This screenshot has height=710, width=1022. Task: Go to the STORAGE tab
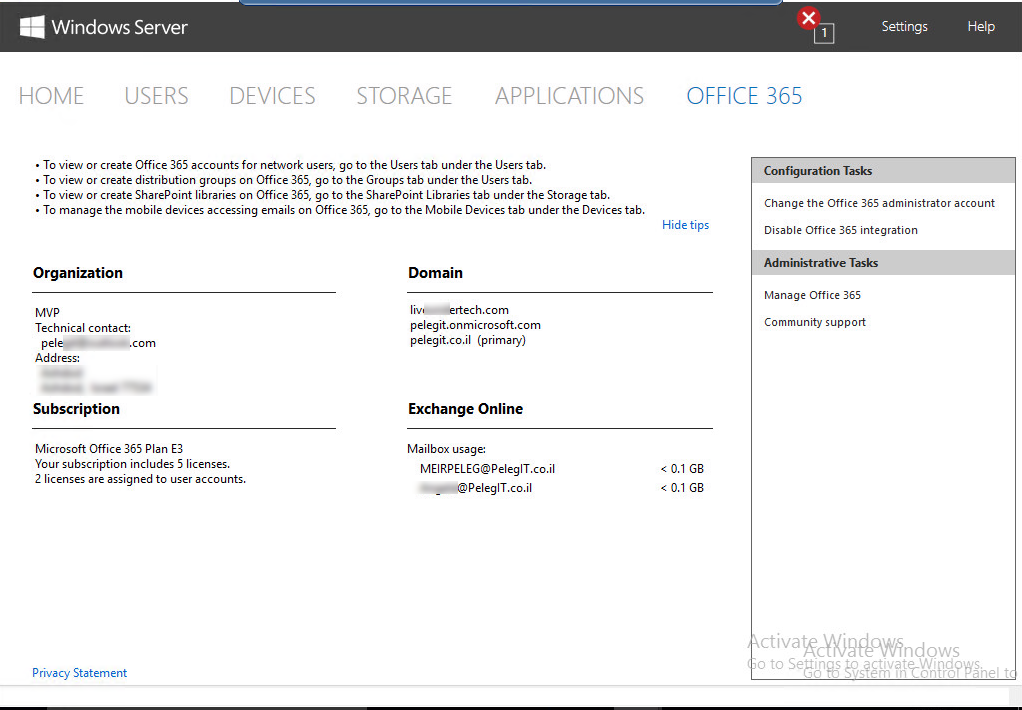(x=404, y=96)
